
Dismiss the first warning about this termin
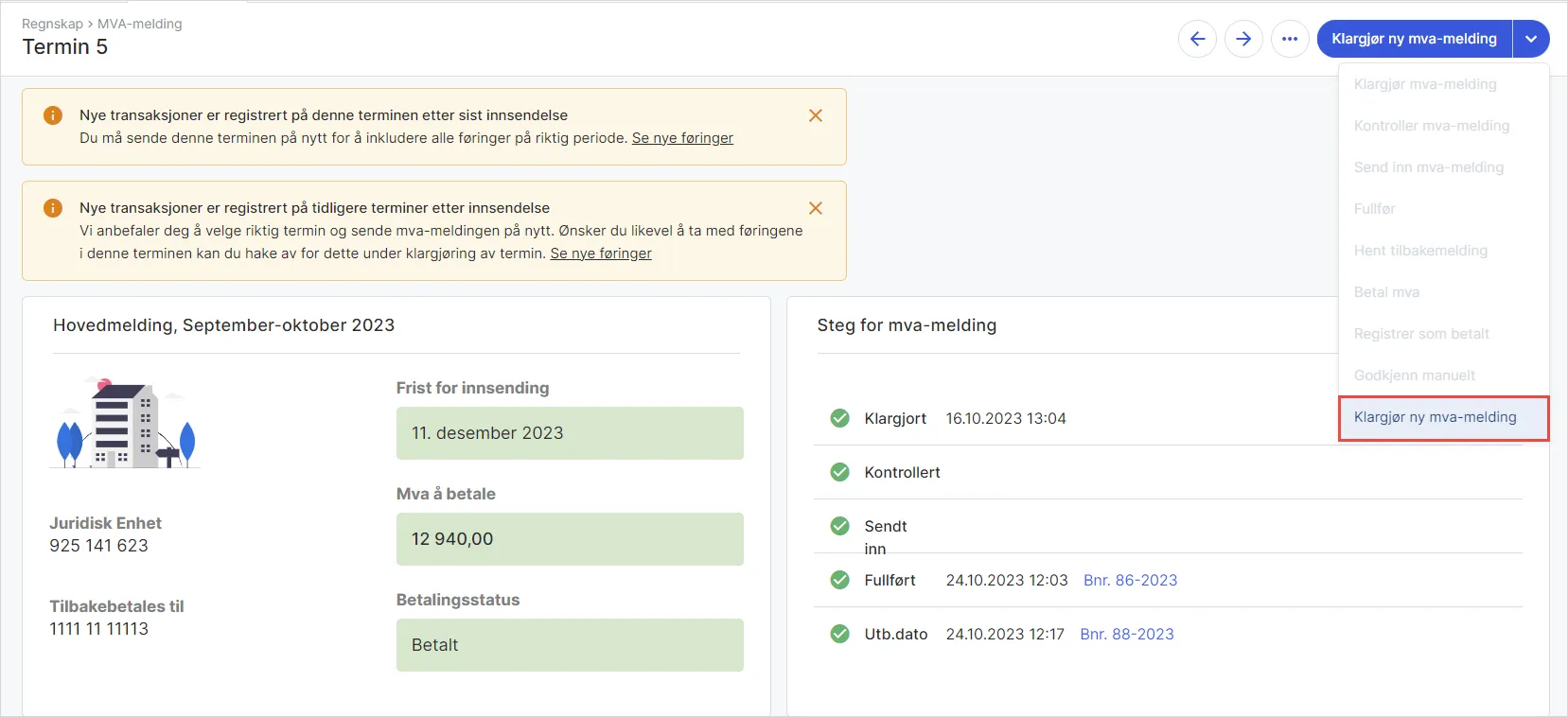click(x=816, y=115)
